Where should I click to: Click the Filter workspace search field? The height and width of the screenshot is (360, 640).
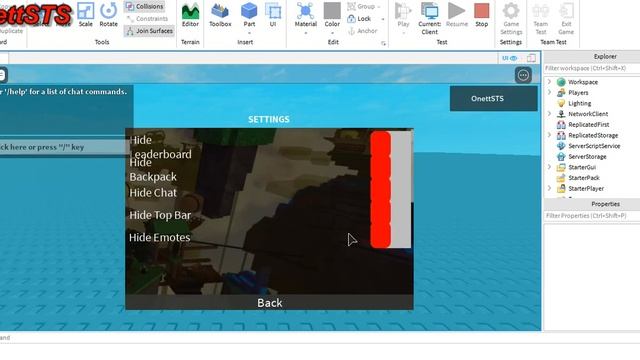click(592, 68)
